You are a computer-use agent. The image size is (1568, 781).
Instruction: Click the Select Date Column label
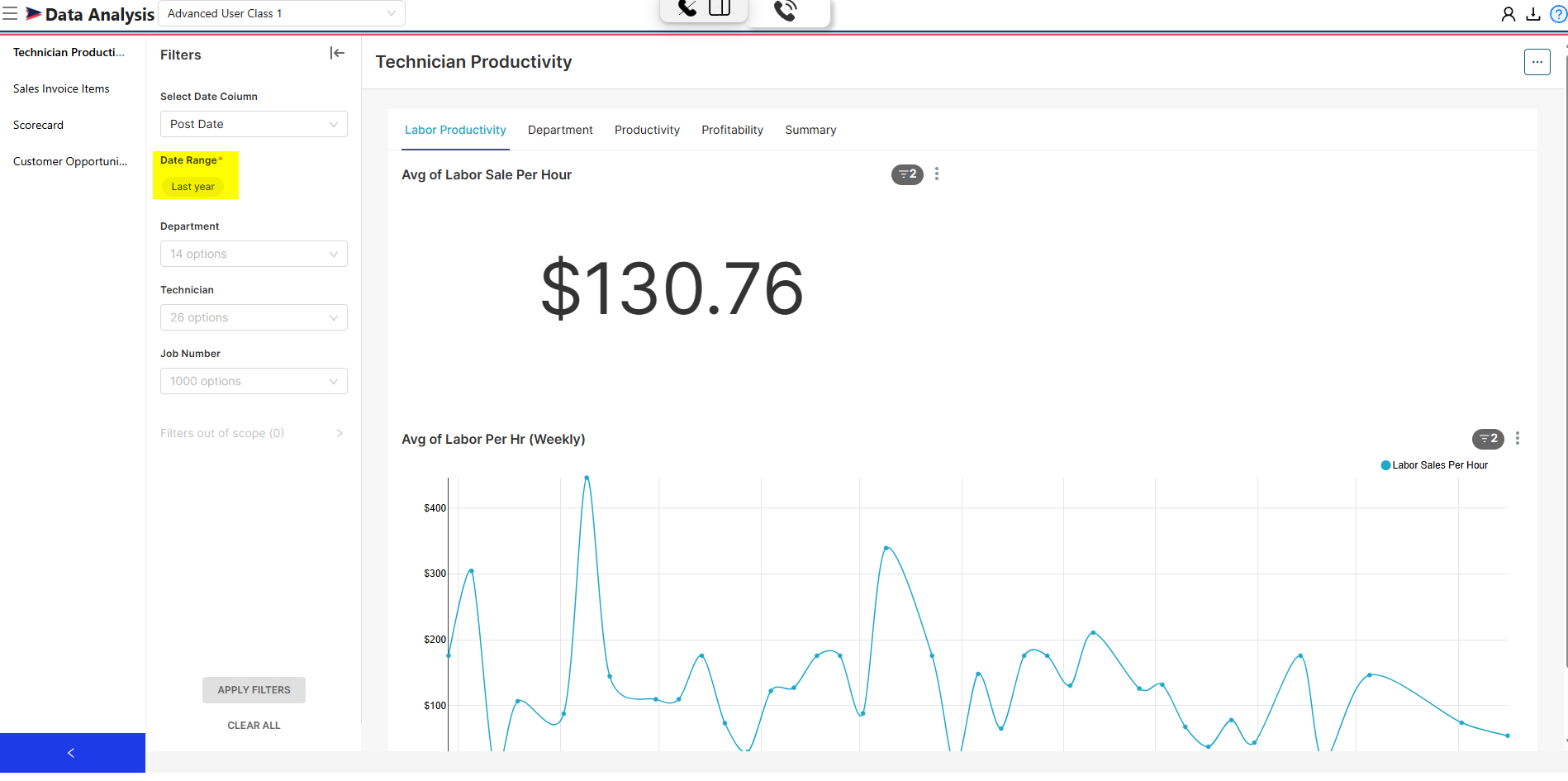coord(209,97)
